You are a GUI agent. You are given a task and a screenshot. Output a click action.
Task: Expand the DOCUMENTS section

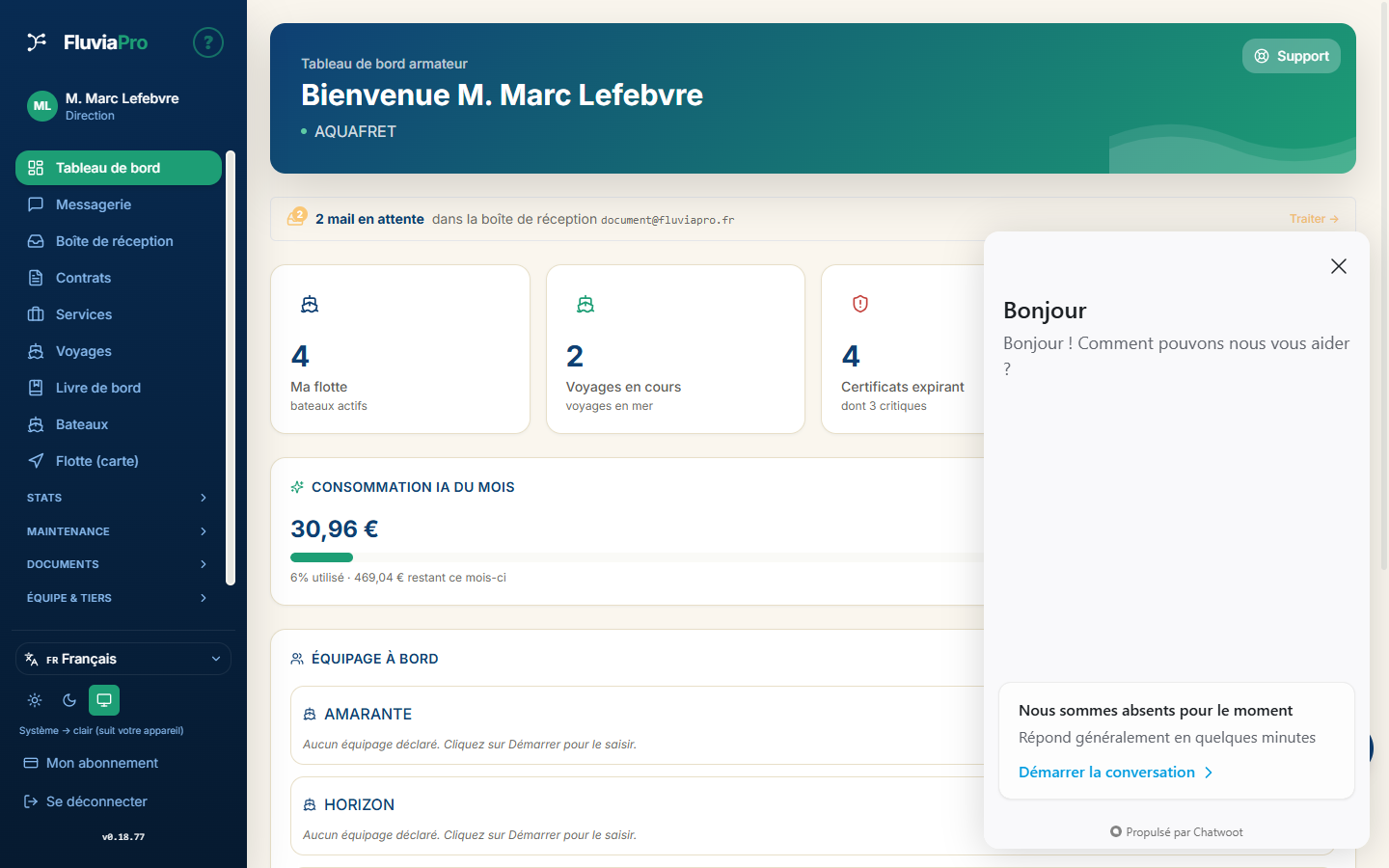pyautogui.click(x=117, y=564)
